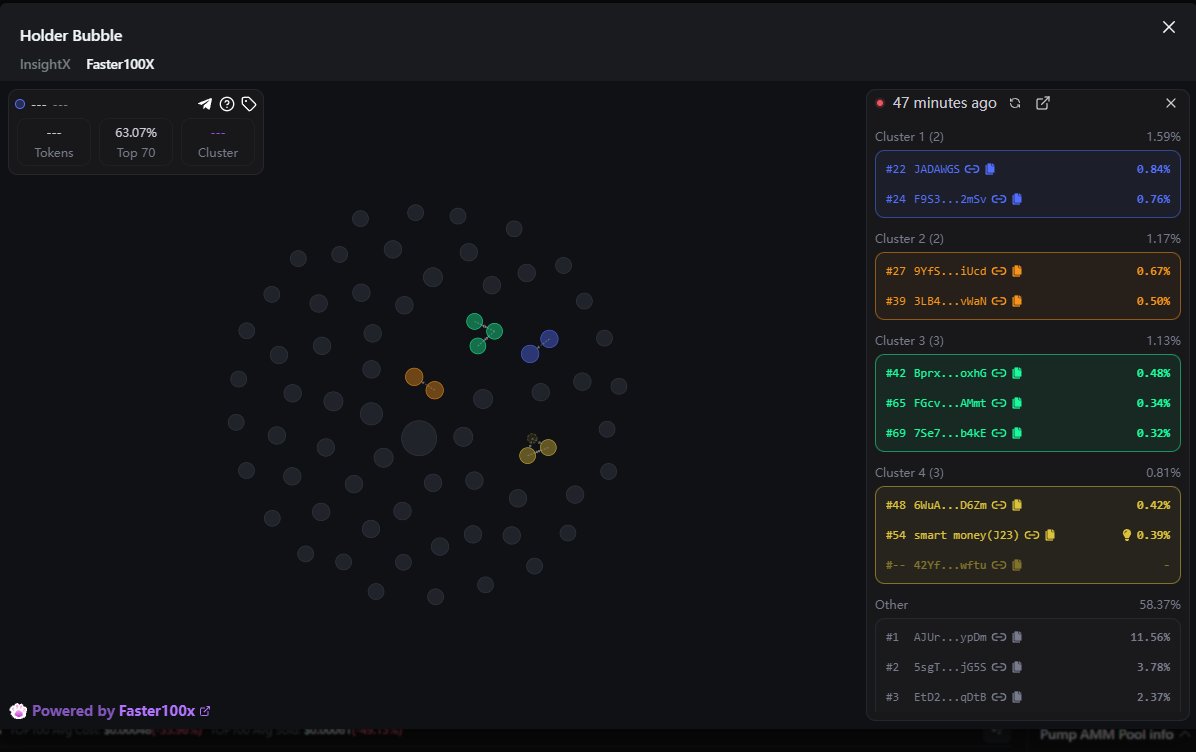1196x752 pixels.
Task: Open link icon for #22 JADAWGS
Action: coord(972,169)
